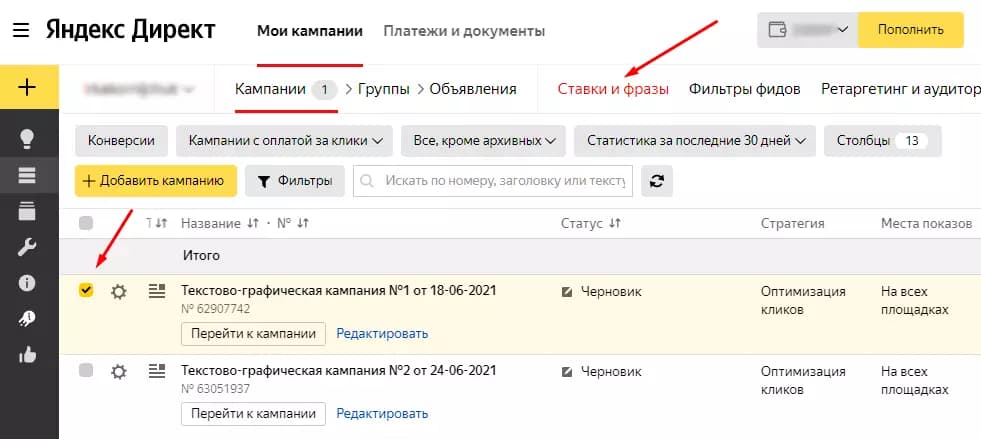Click Перейти к кампании for campaign №1
The width and height of the screenshot is (981, 439).
(253, 334)
